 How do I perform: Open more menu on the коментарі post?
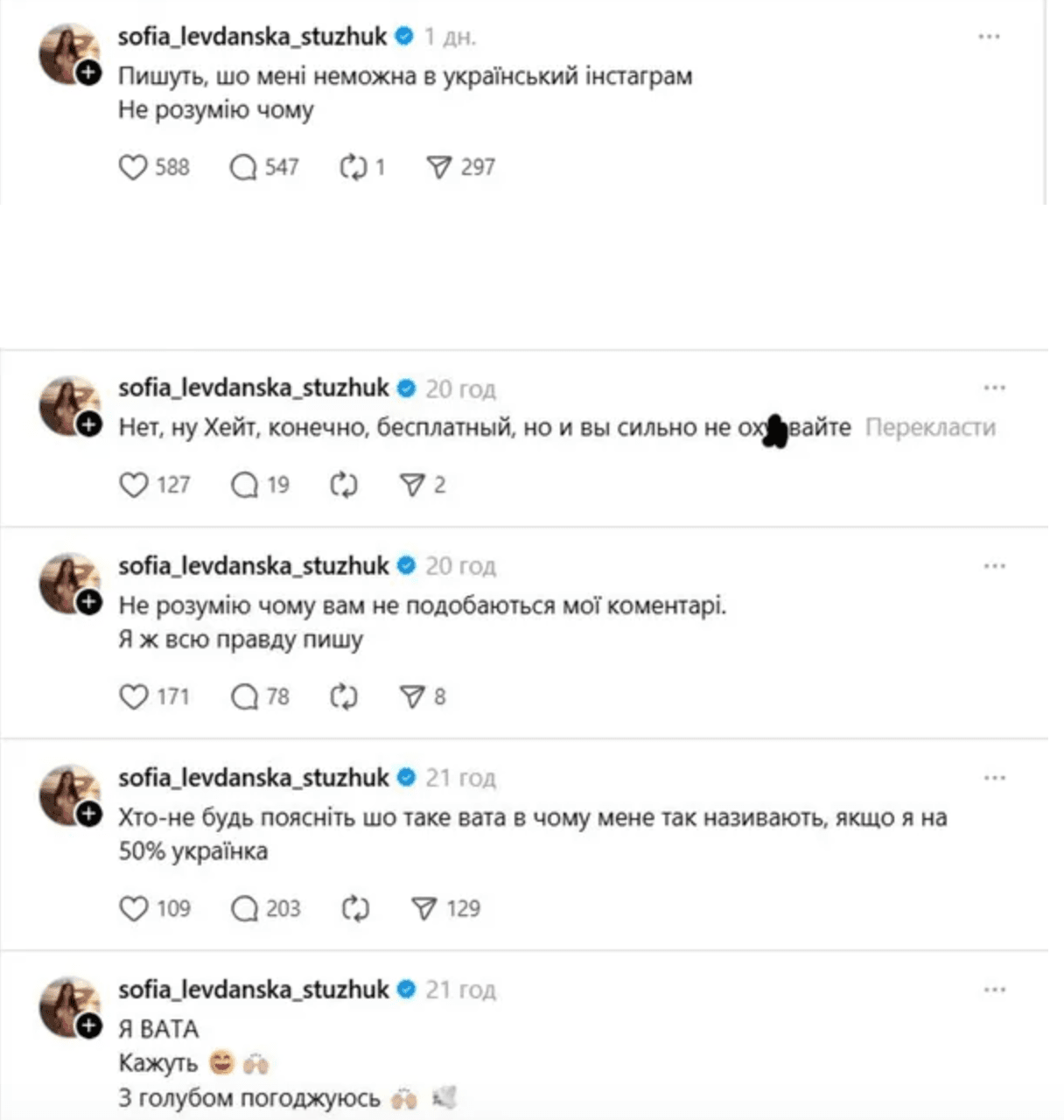[x=994, y=566]
